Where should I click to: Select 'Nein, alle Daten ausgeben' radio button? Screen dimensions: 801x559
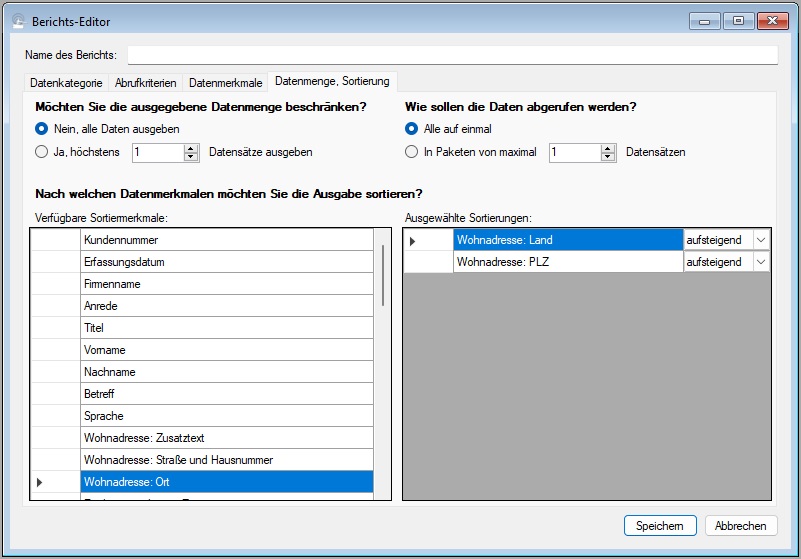42,129
